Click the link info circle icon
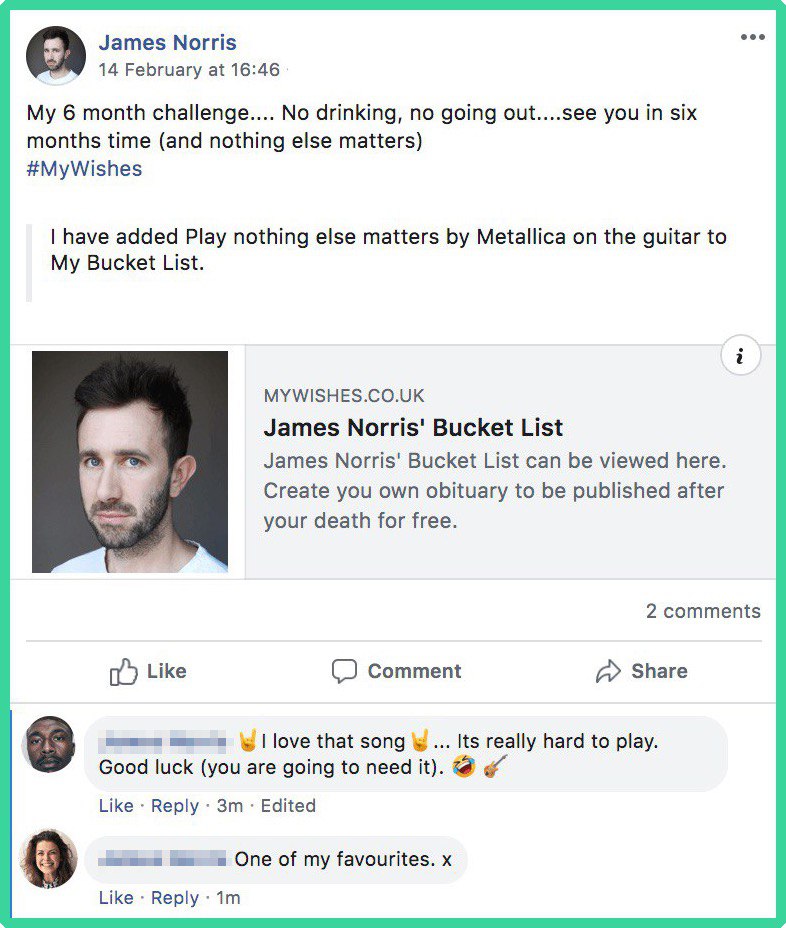This screenshot has height=928, width=786. click(740, 356)
